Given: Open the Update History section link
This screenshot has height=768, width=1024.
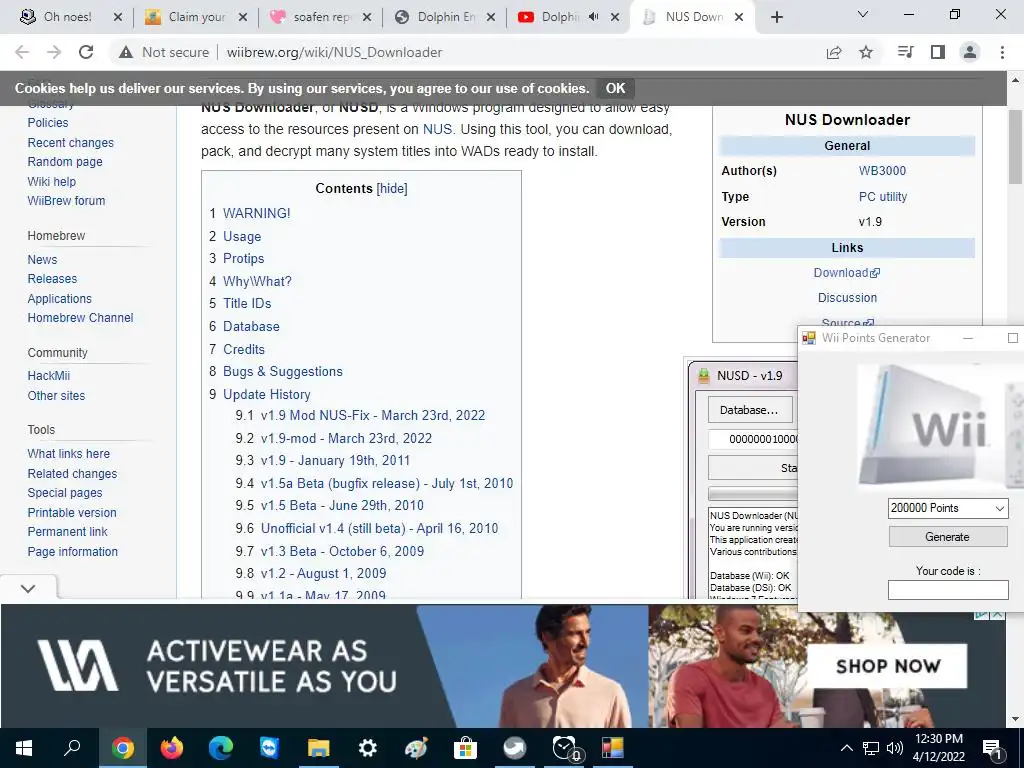Looking at the screenshot, I should (x=266, y=394).
